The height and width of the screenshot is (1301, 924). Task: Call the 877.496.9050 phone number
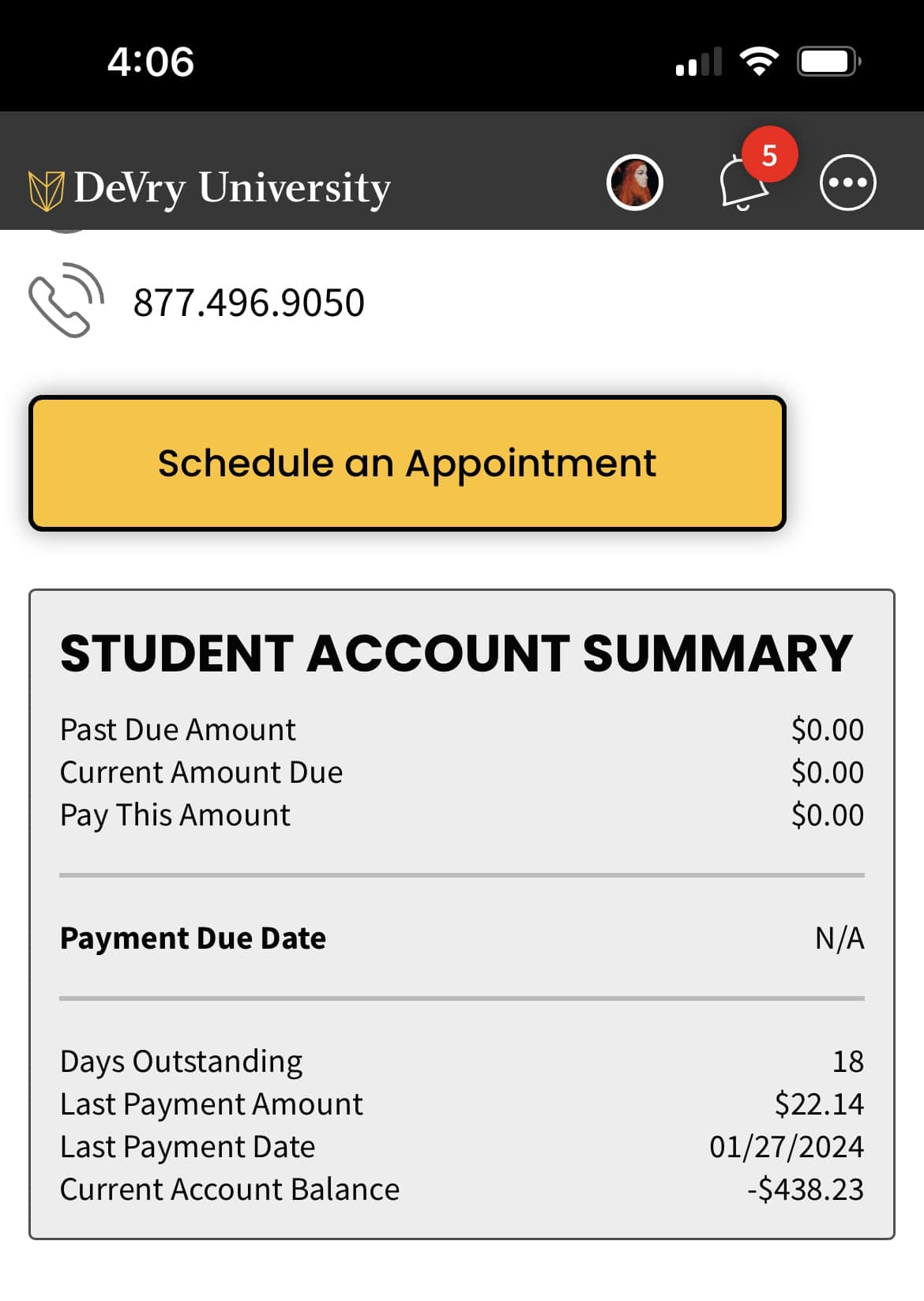(x=249, y=303)
